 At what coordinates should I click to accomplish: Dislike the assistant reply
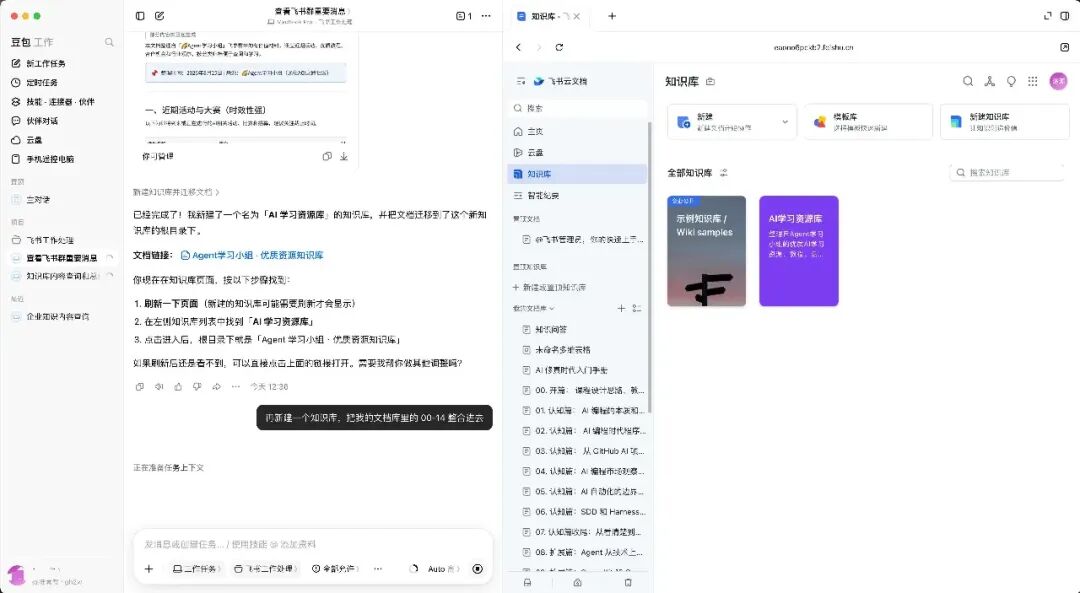[x=197, y=387]
